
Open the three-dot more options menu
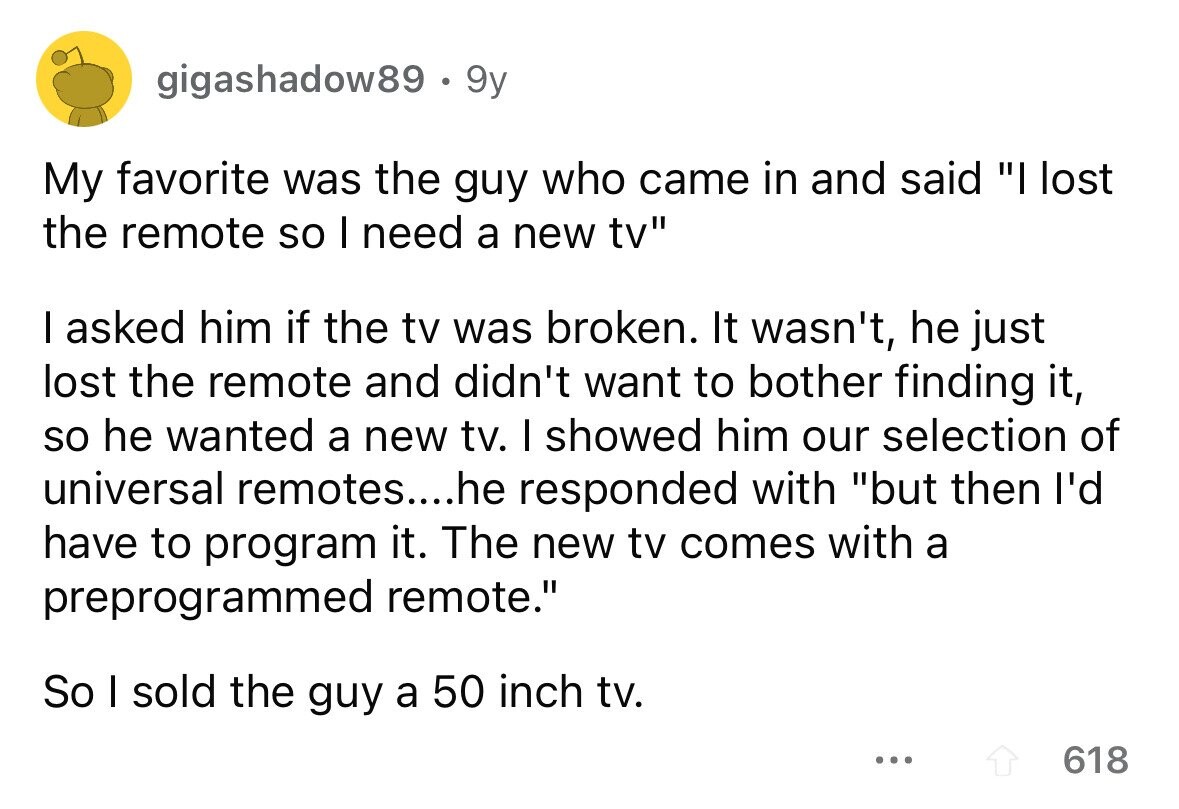coord(895,761)
